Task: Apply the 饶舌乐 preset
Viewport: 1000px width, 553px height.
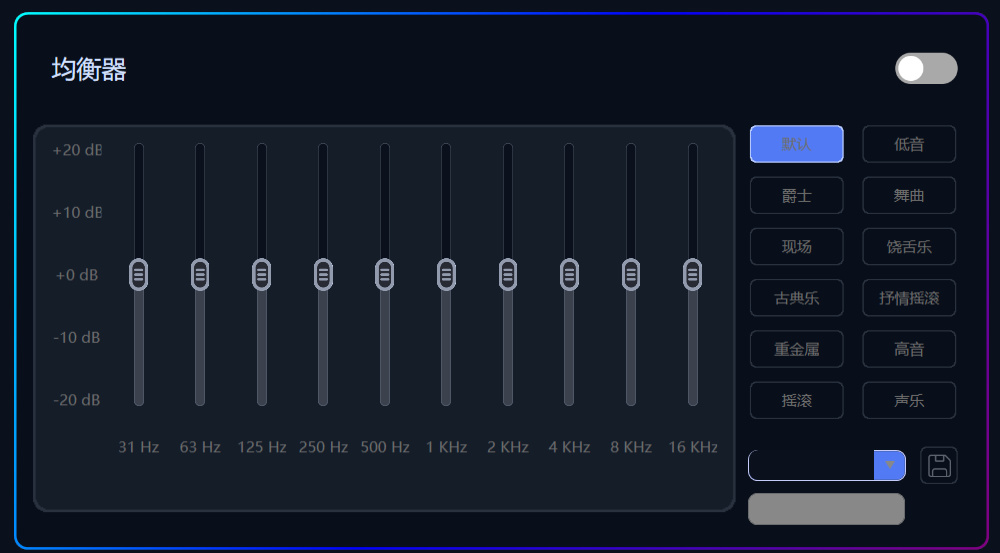Action: coord(909,246)
